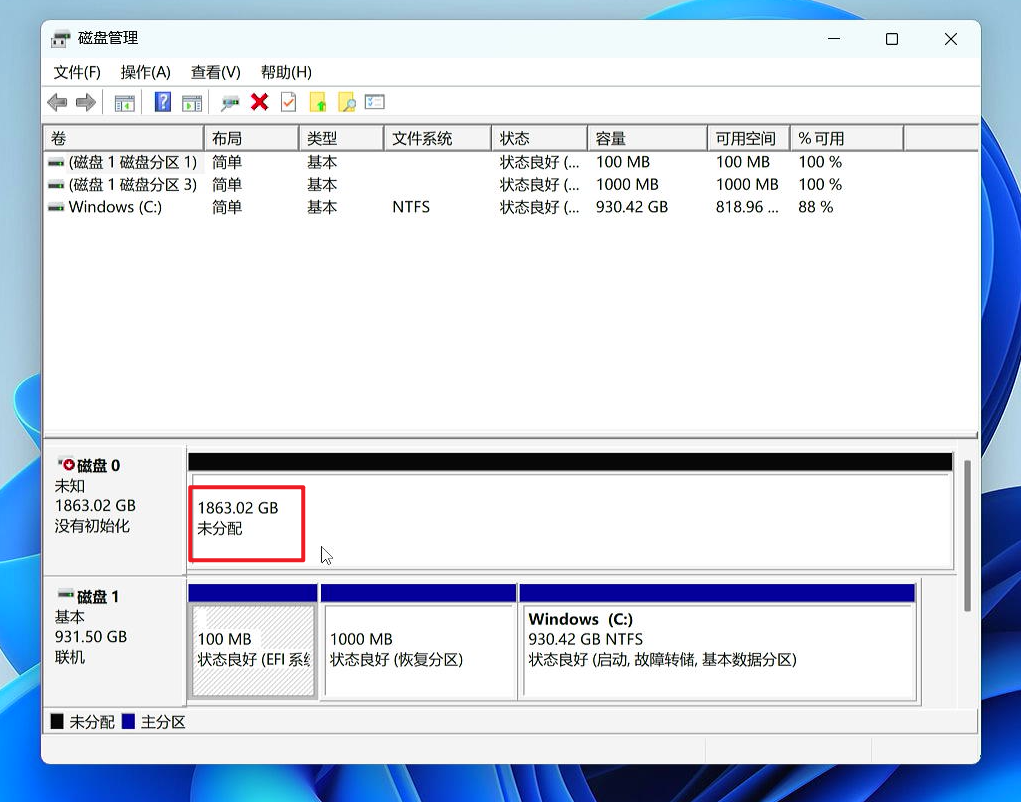
Task: Click the red error icon on 磁盘 0
Action: point(66,464)
